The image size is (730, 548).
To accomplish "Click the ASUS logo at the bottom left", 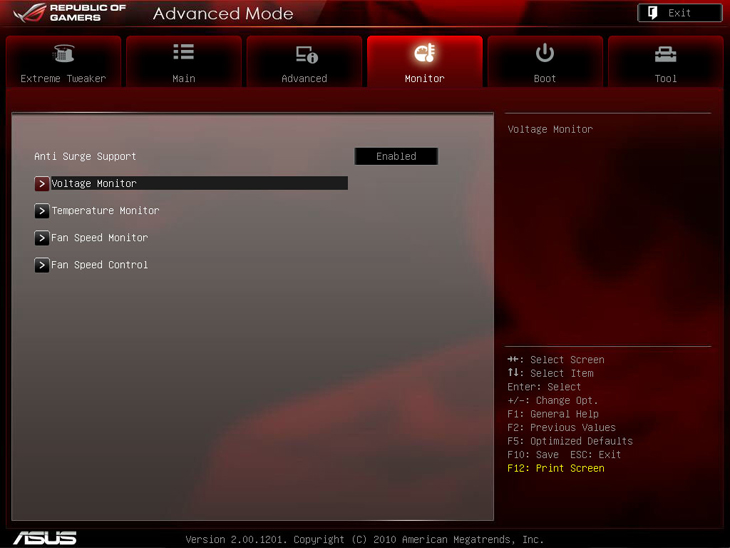I will 45,538.
